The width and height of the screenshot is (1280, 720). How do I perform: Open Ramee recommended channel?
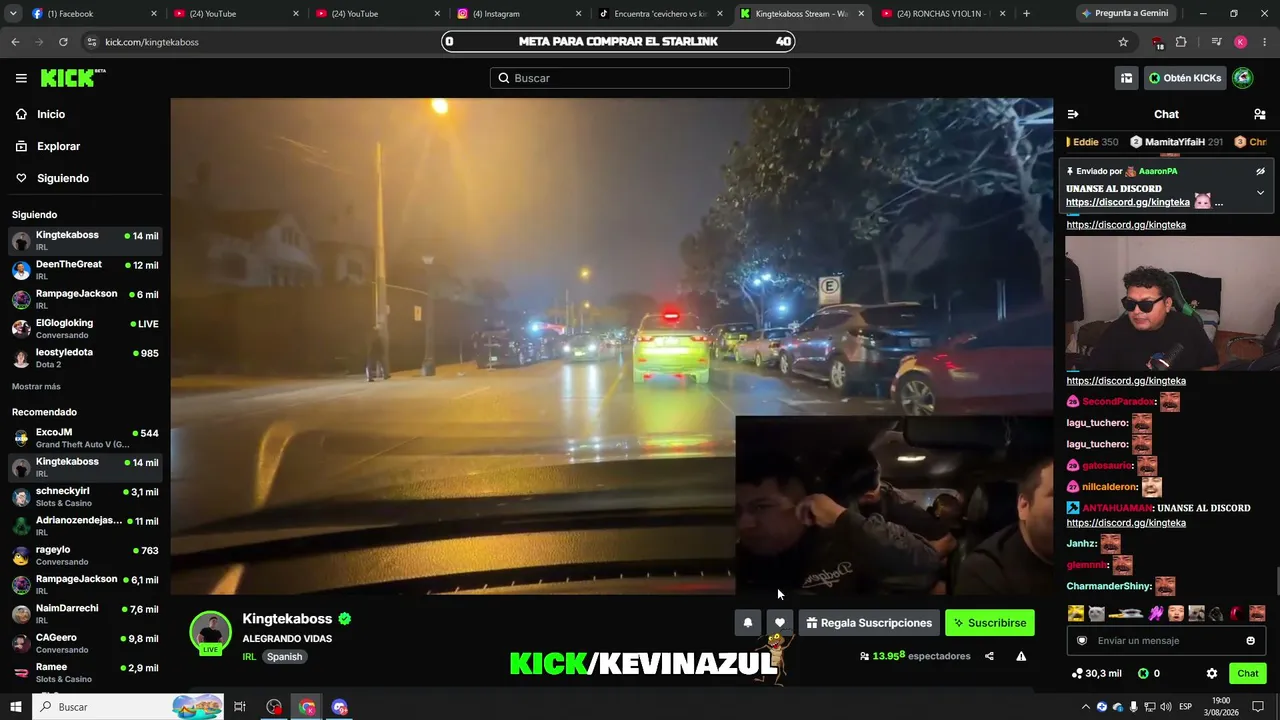85,672
